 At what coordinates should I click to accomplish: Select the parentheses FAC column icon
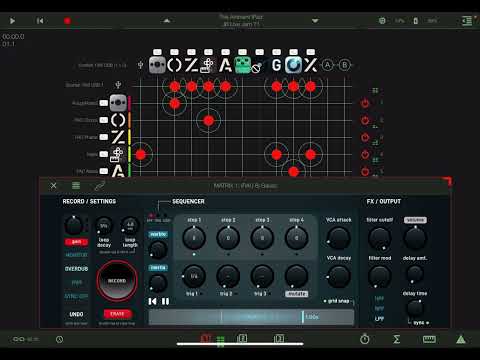point(174,65)
